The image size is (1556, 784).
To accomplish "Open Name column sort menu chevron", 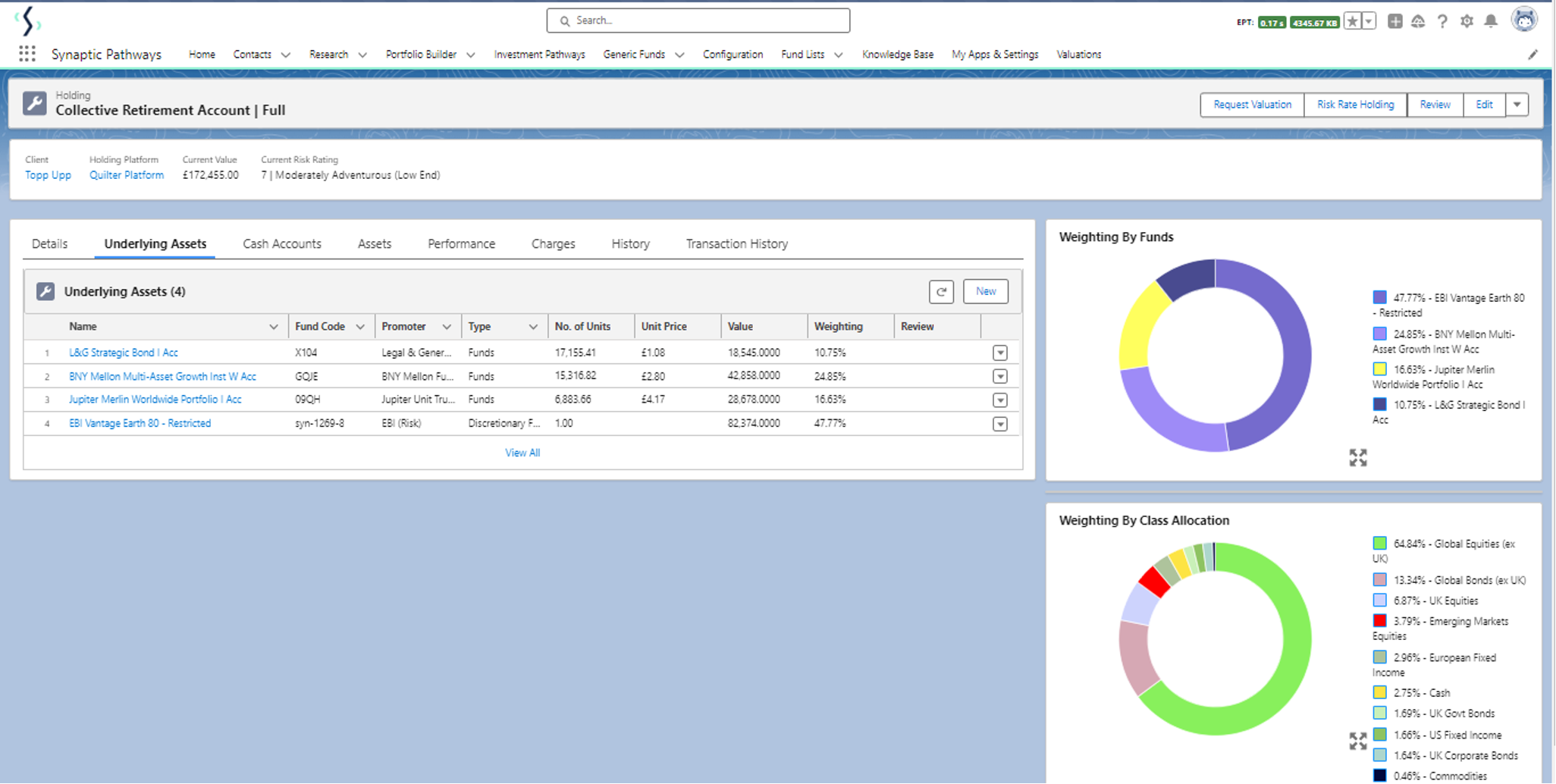I will [274, 327].
